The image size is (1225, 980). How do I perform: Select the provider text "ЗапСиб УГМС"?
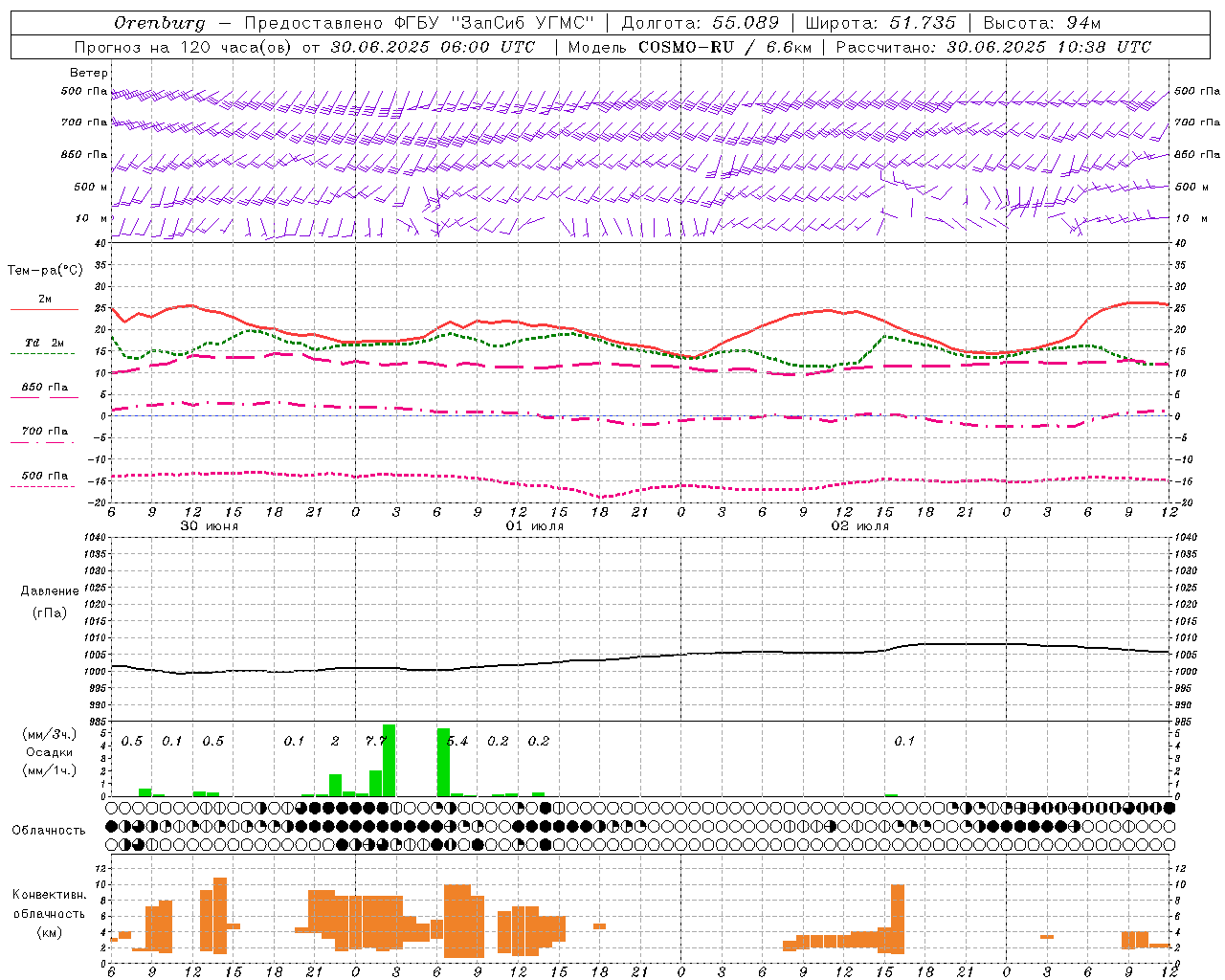[x=523, y=23]
